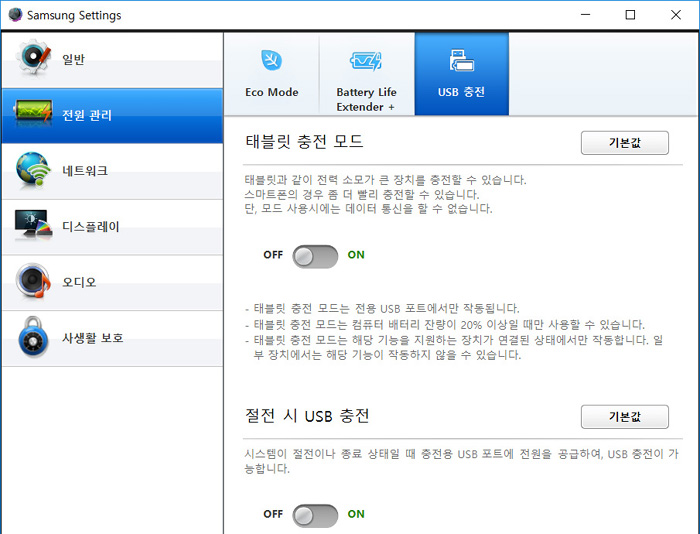Viewport: 700px width, 534px height.
Task: Click OFF label beside 절전 시 USB 충전 switch
Action: 273,515
